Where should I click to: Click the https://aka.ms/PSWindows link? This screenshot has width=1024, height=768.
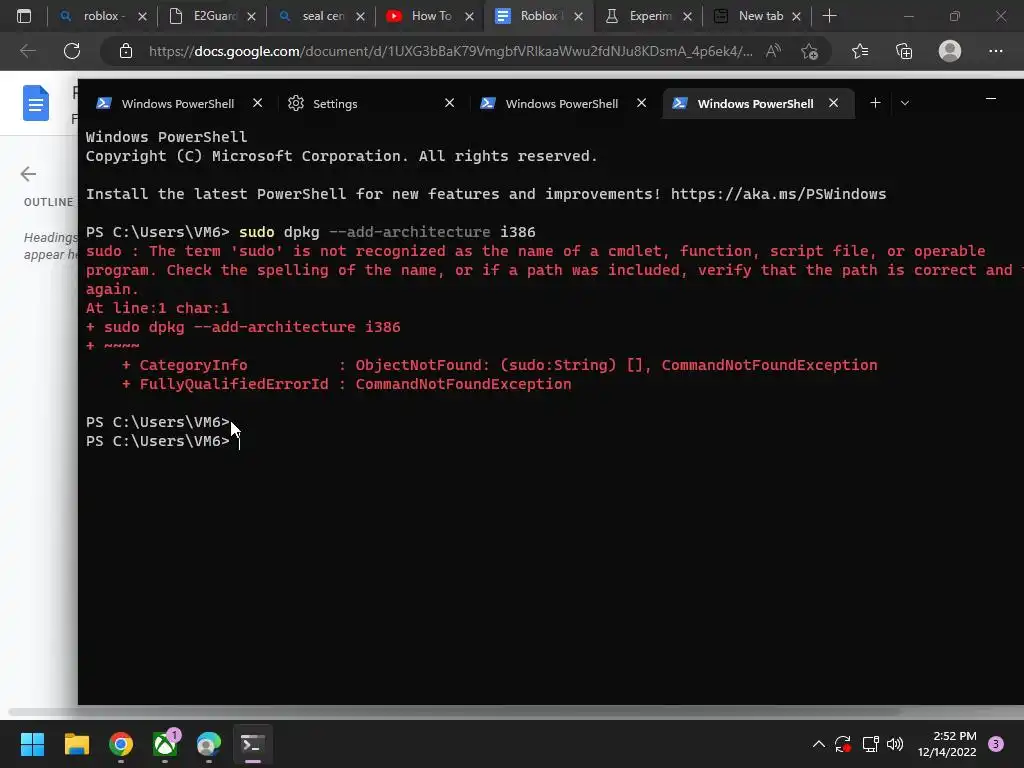pyautogui.click(x=778, y=194)
